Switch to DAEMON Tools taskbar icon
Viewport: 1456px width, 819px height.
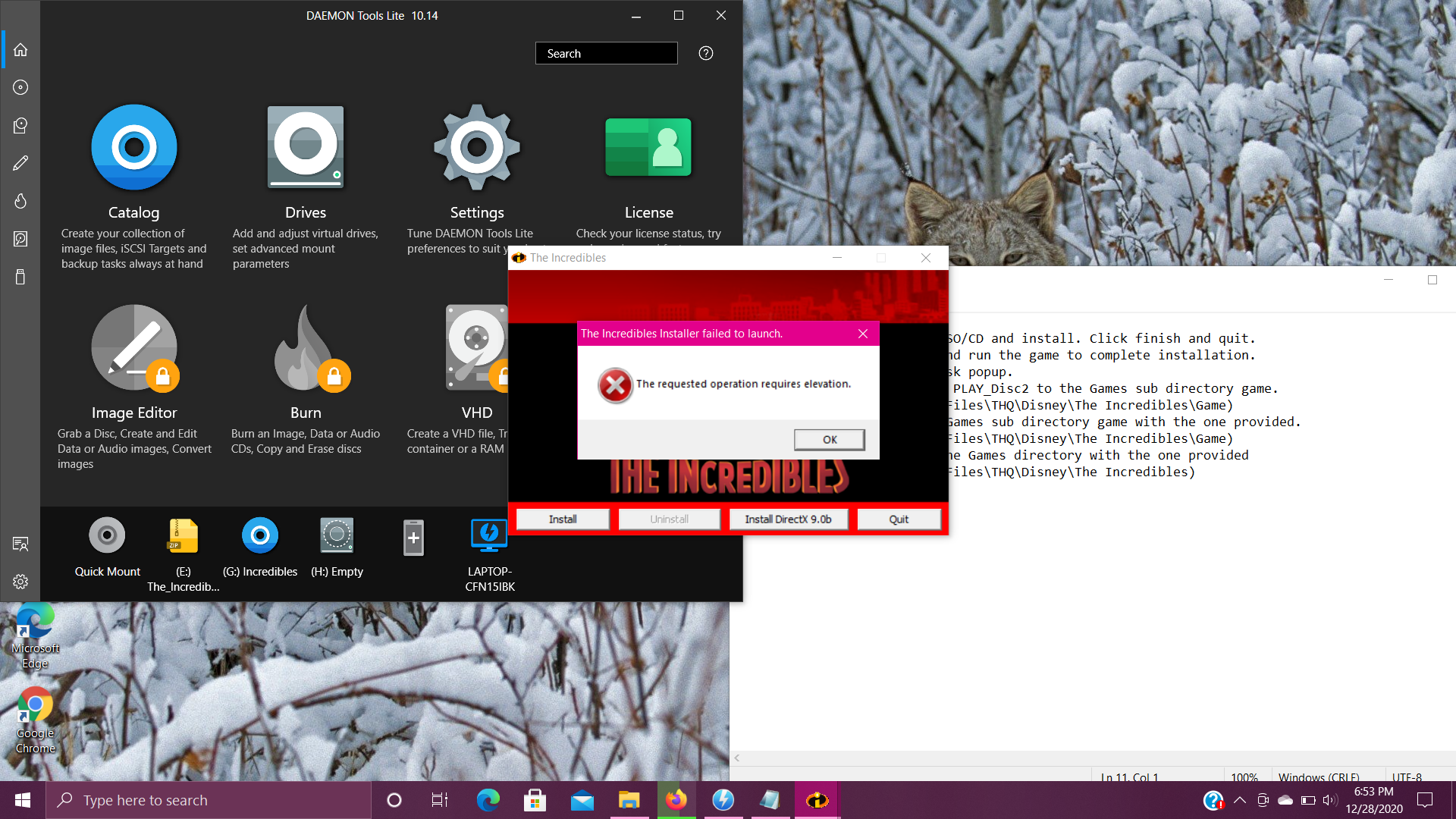pos(723,800)
